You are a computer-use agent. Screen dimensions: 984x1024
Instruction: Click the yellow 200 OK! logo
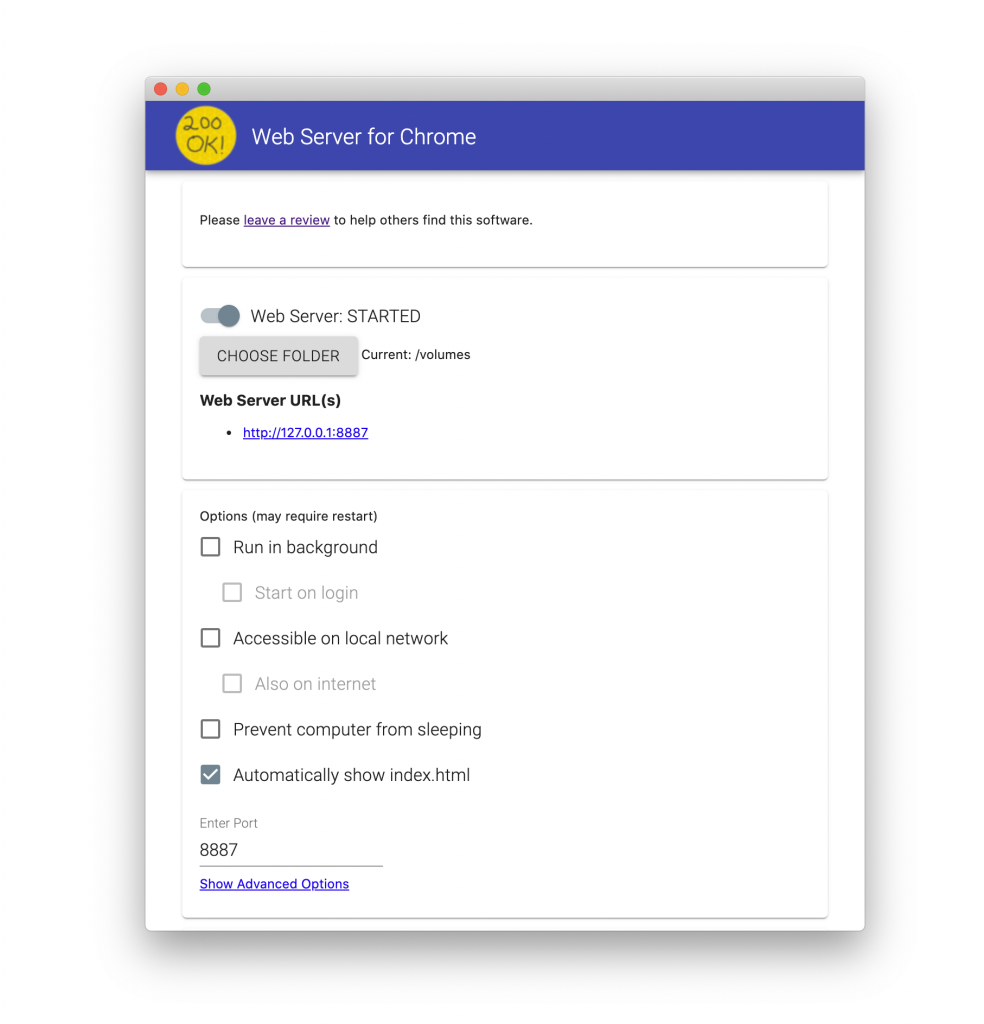206,135
